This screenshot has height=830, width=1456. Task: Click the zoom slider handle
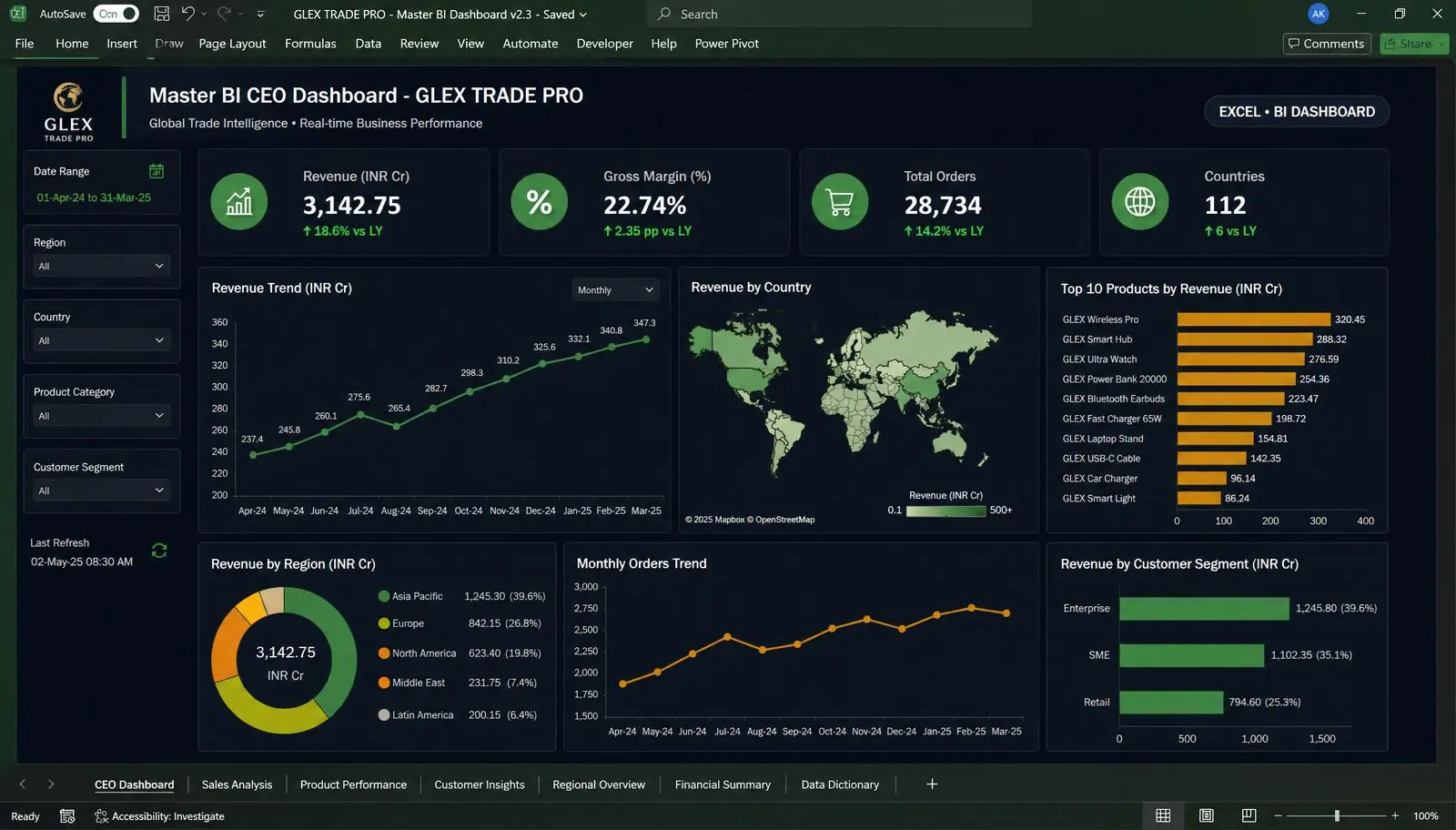point(1337,816)
